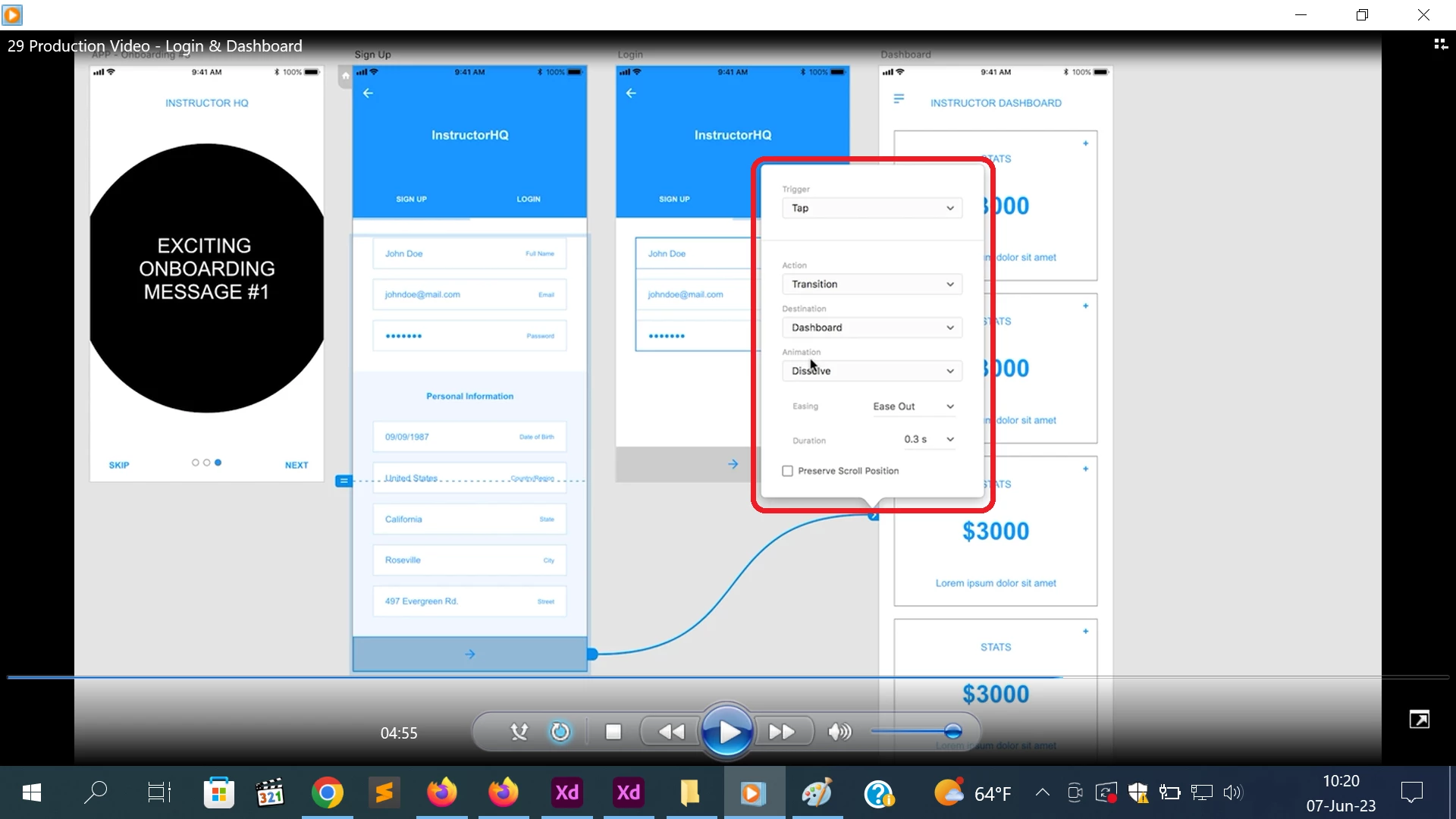This screenshot has width=1456, height=819.
Task: View video in full screen
Action: coord(1419,719)
